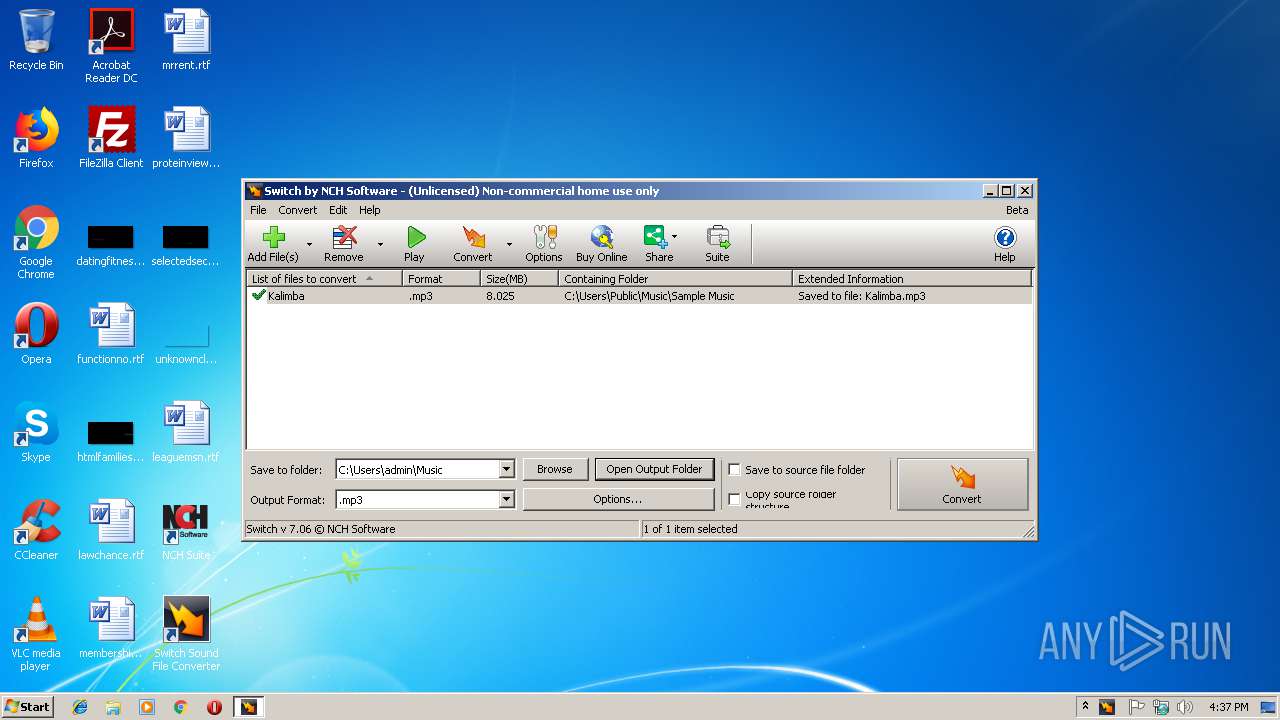Click the Remove toolbar icon
Viewport: 1280px width, 720px height.
tap(343, 244)
